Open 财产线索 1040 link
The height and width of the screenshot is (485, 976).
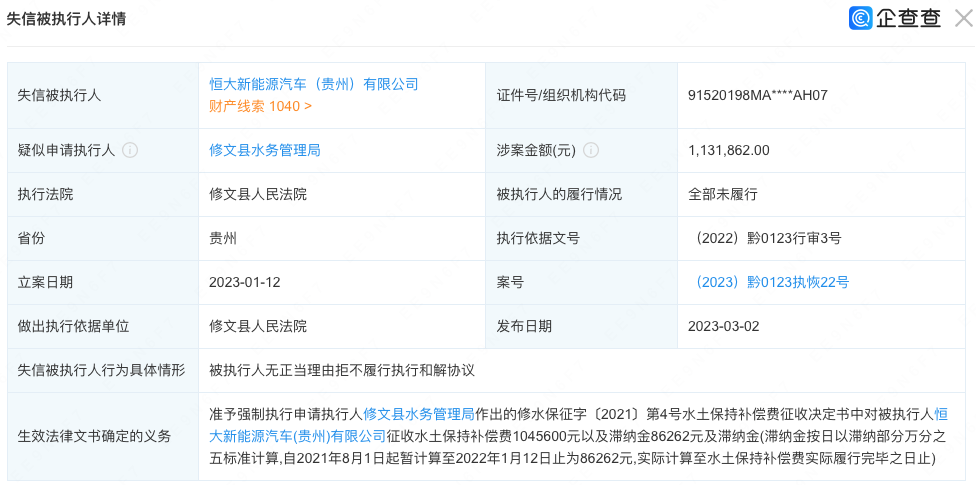[x=261, y=106]
